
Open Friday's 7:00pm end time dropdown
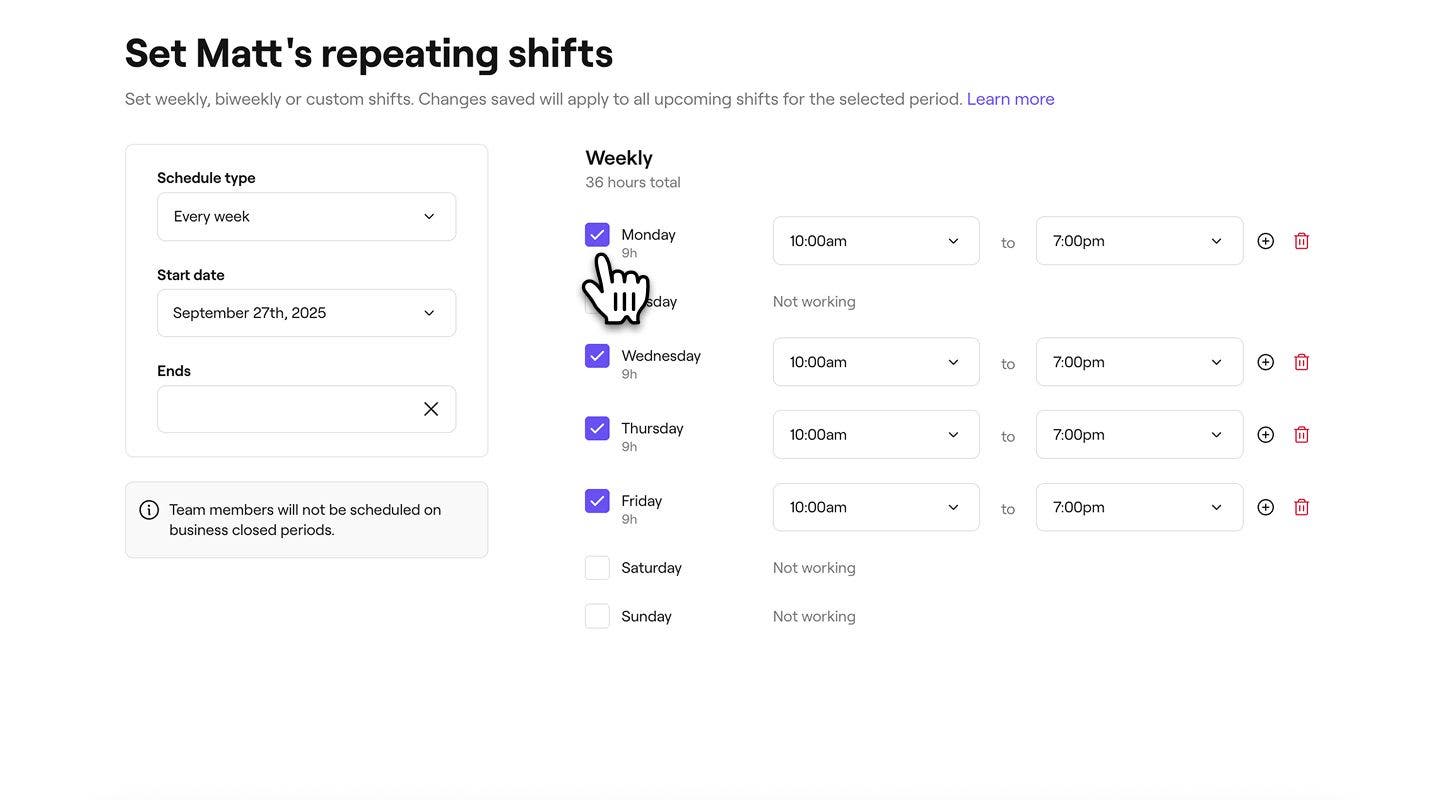click(1139, 507)
